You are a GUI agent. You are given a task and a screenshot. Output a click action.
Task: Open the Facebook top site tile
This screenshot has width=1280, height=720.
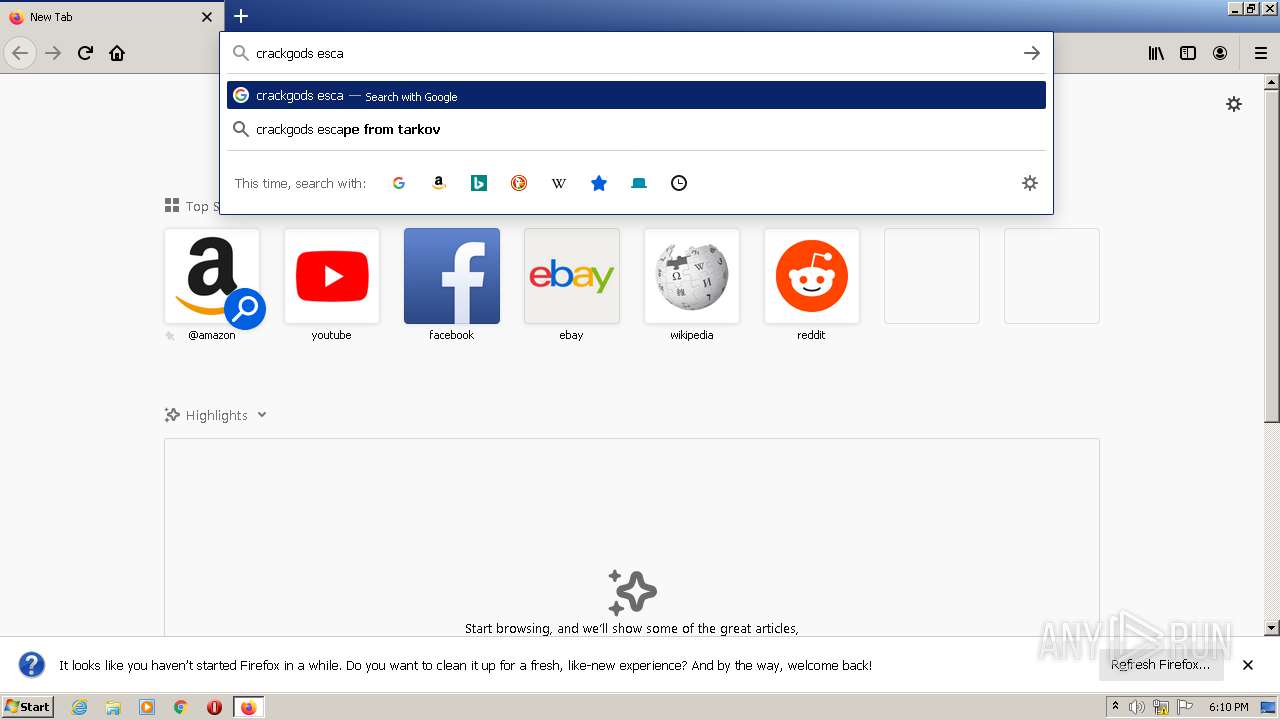452,276
